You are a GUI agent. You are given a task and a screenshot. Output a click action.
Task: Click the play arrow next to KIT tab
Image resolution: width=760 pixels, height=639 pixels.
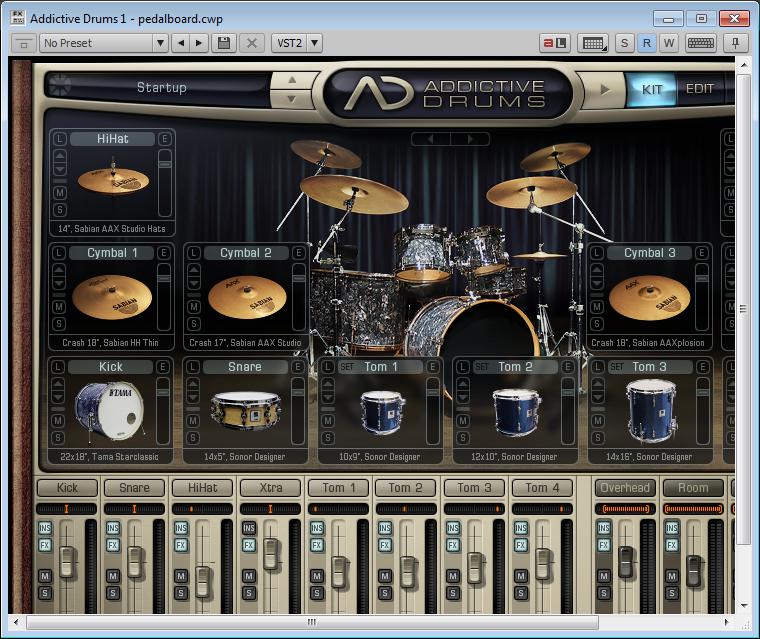coord(604,90)
